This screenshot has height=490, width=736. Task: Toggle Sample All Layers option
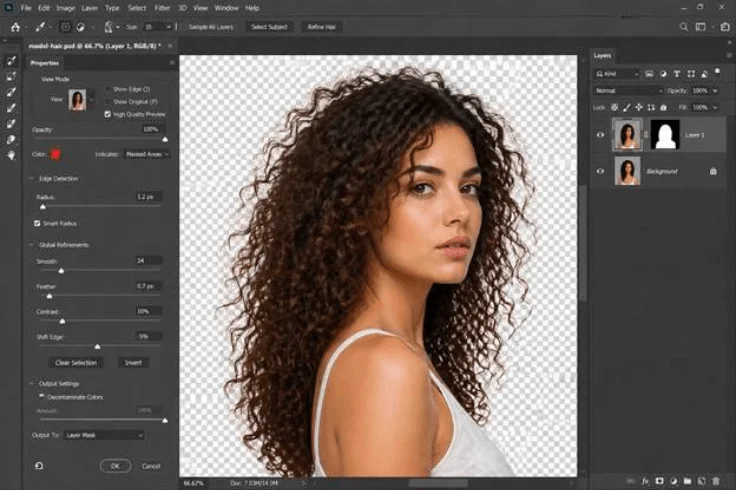211,27
